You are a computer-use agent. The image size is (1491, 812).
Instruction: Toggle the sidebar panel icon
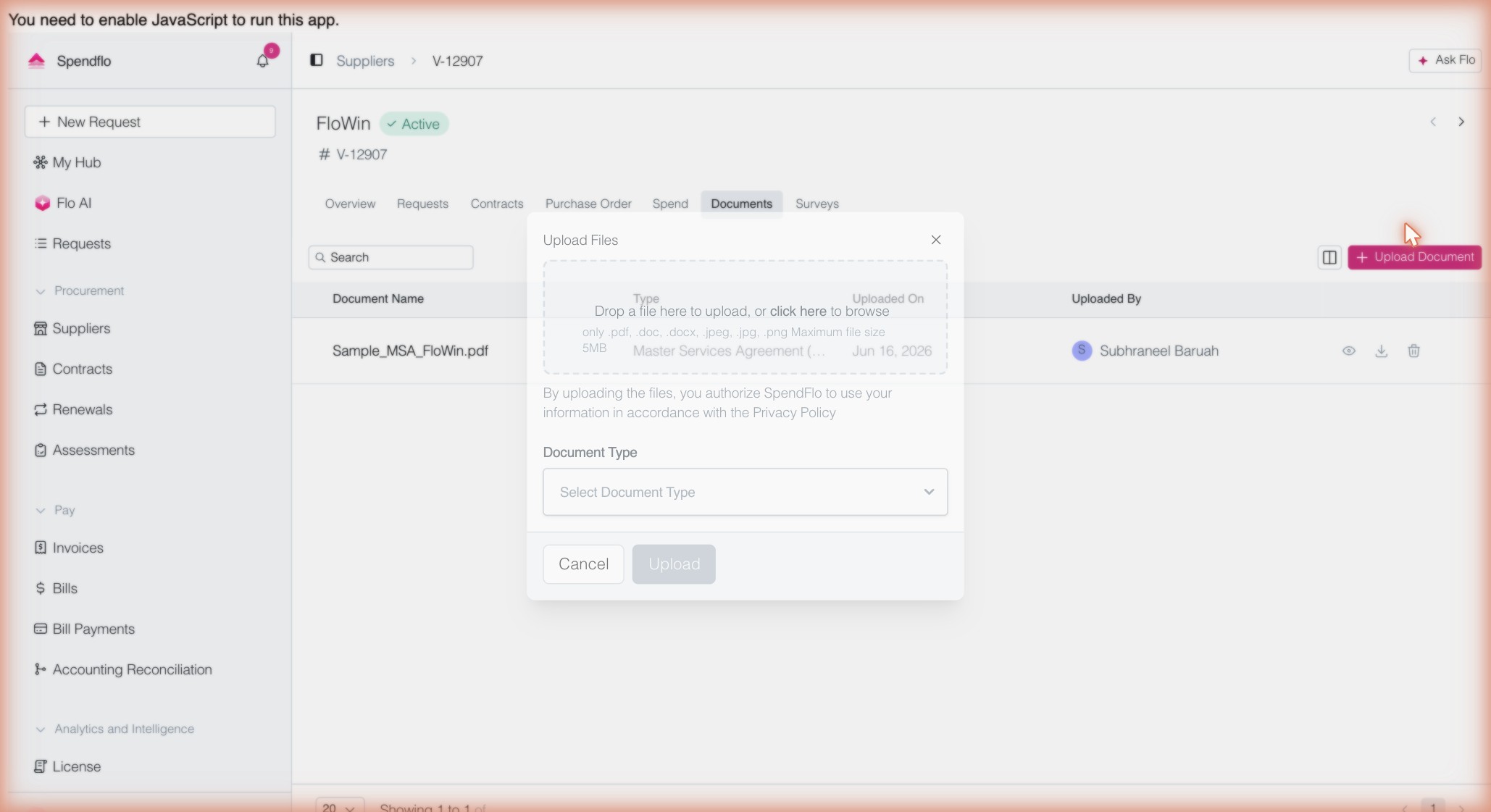pos(317,60)
